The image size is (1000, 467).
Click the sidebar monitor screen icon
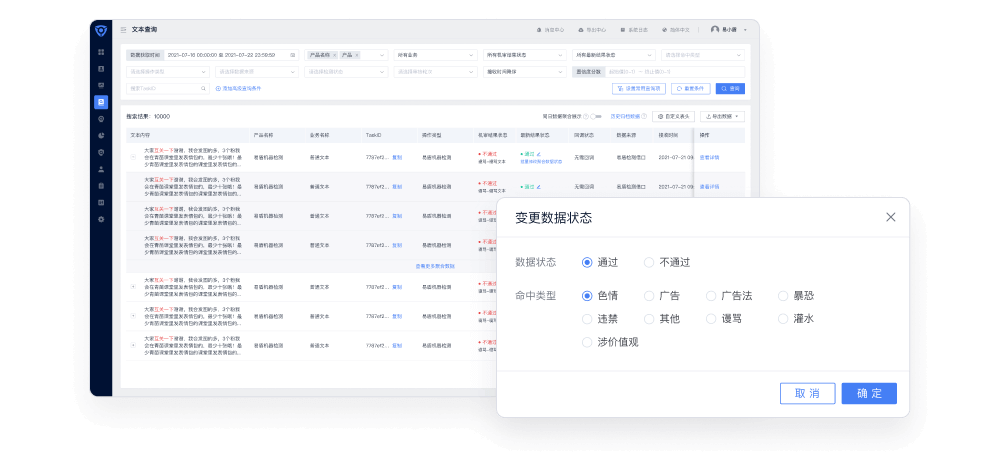click(x=101, y=85)
